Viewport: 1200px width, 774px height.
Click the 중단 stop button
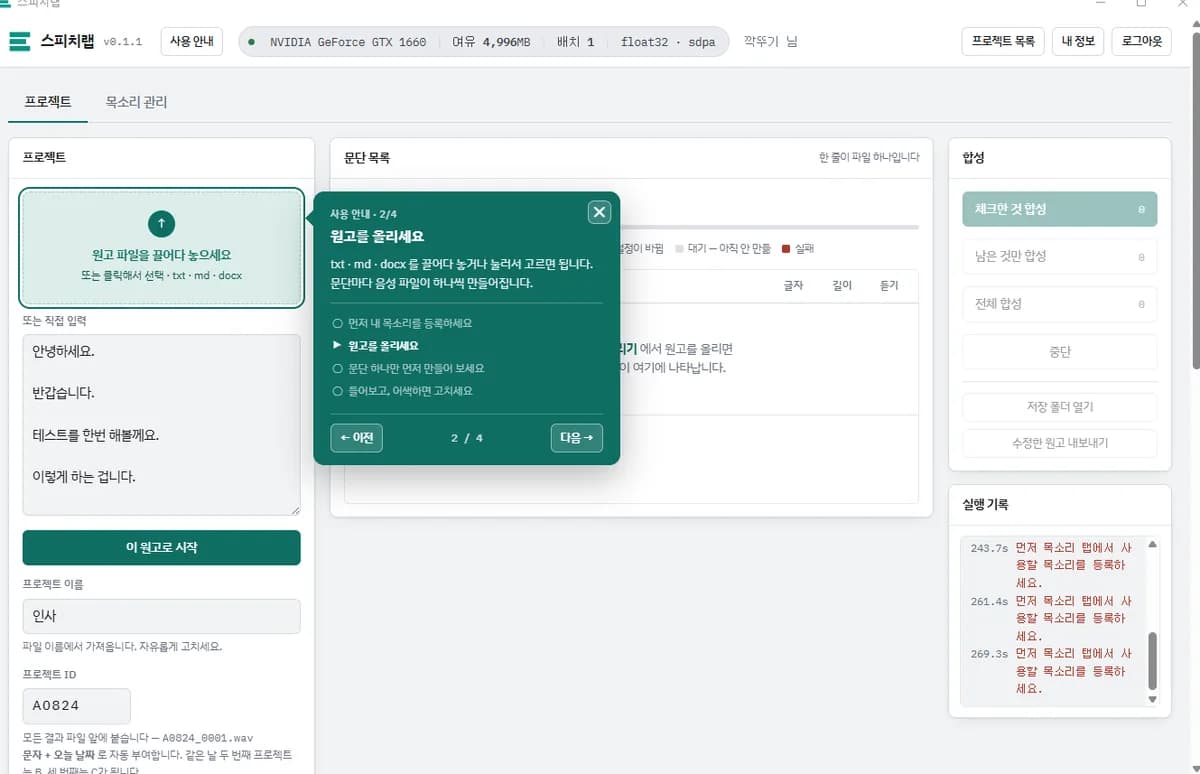[x=1059, y=352]
